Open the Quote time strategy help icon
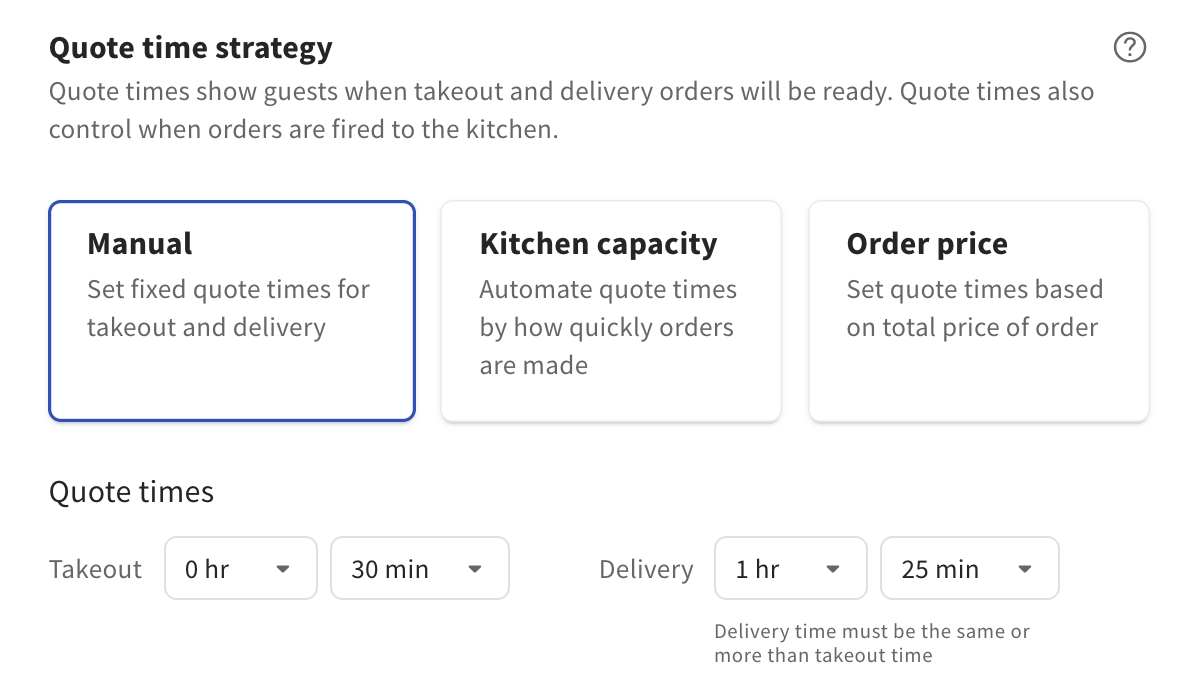The width and height of the screenshot is (1194, 698). pyautogui.click(x=1129, y=47)
